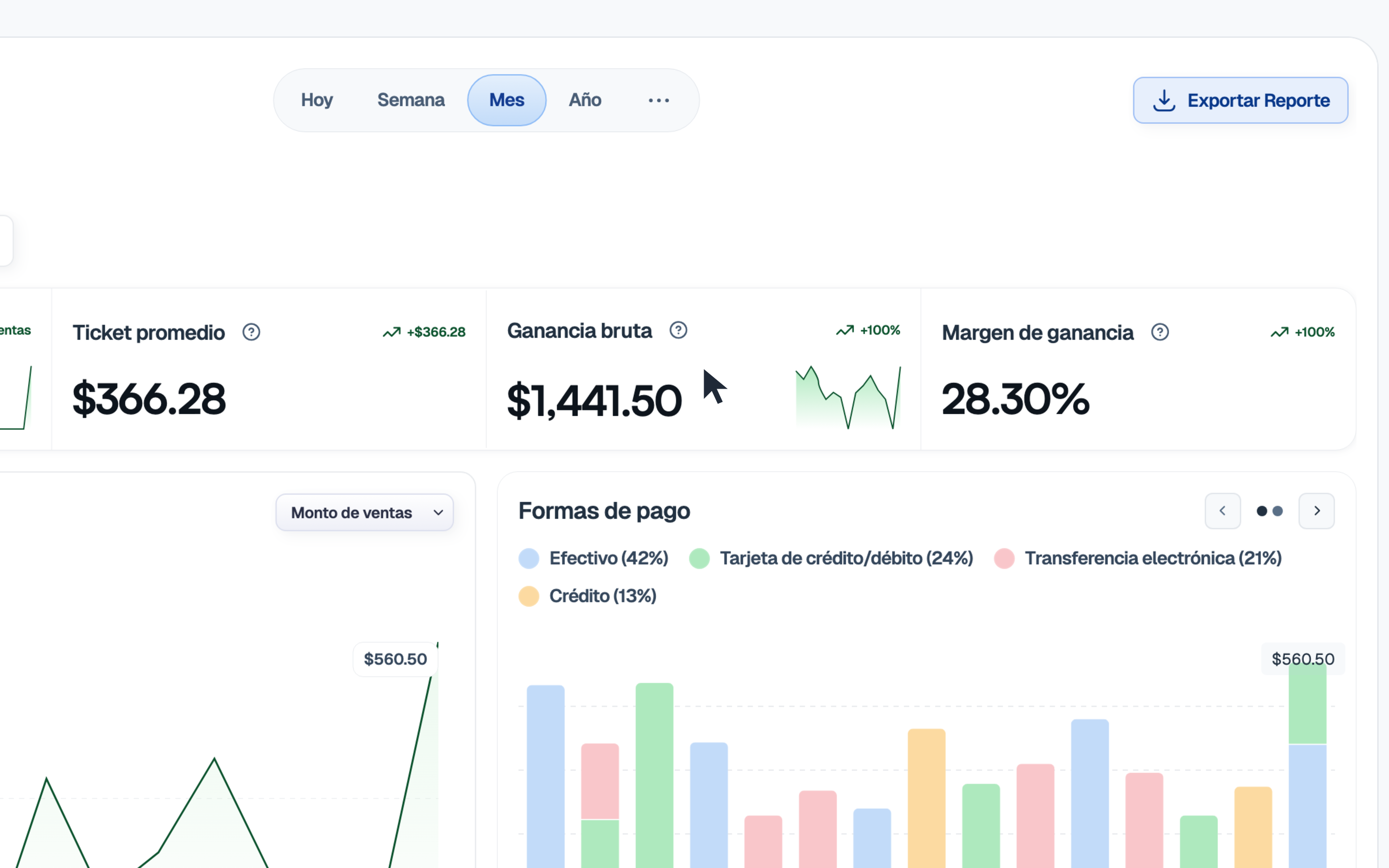Toggle the Efectivo (42%) legend swatch
1389x868 pixels.
click(x=529, y=558)
